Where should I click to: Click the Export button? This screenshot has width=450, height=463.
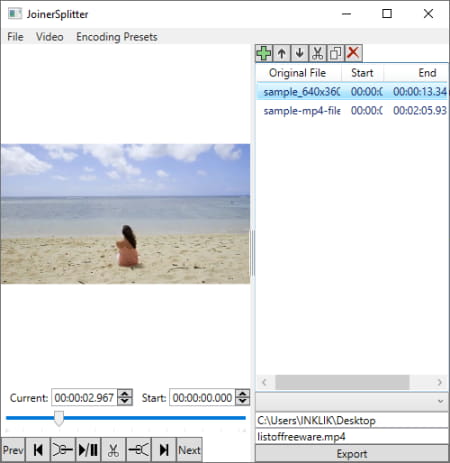[352, 454]
